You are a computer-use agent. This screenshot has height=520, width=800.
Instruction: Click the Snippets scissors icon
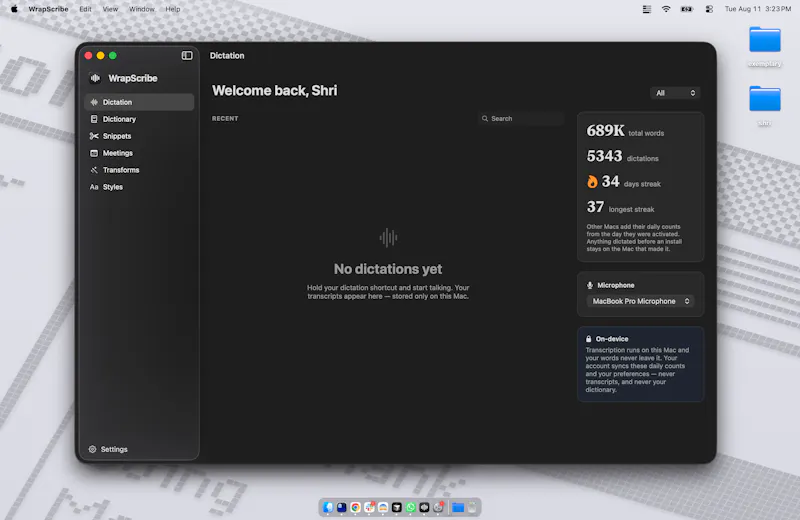pos(94,136)
